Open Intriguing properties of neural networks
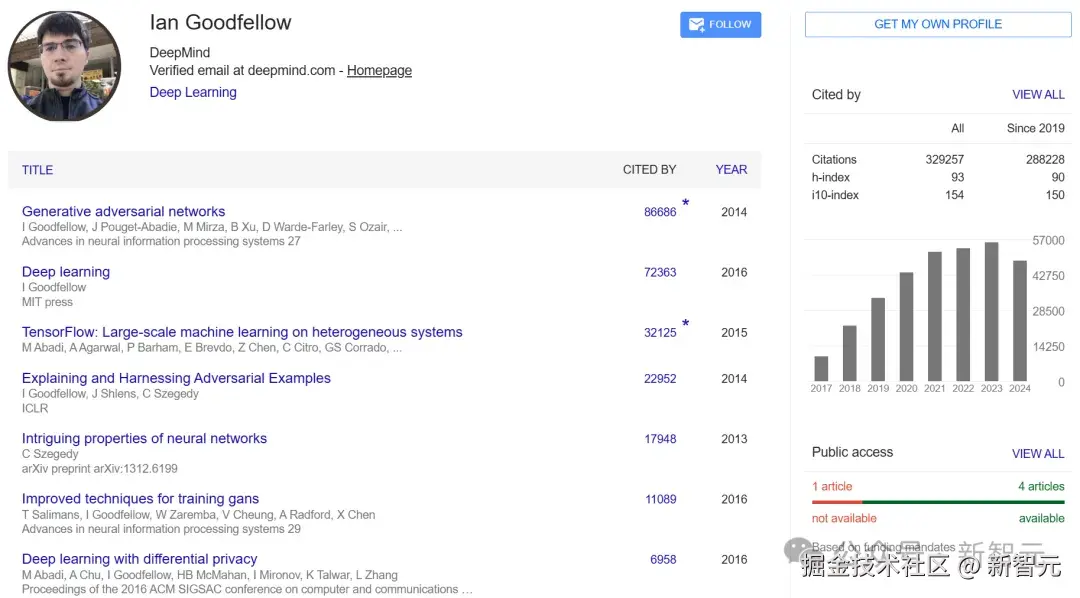 [144, 439]
